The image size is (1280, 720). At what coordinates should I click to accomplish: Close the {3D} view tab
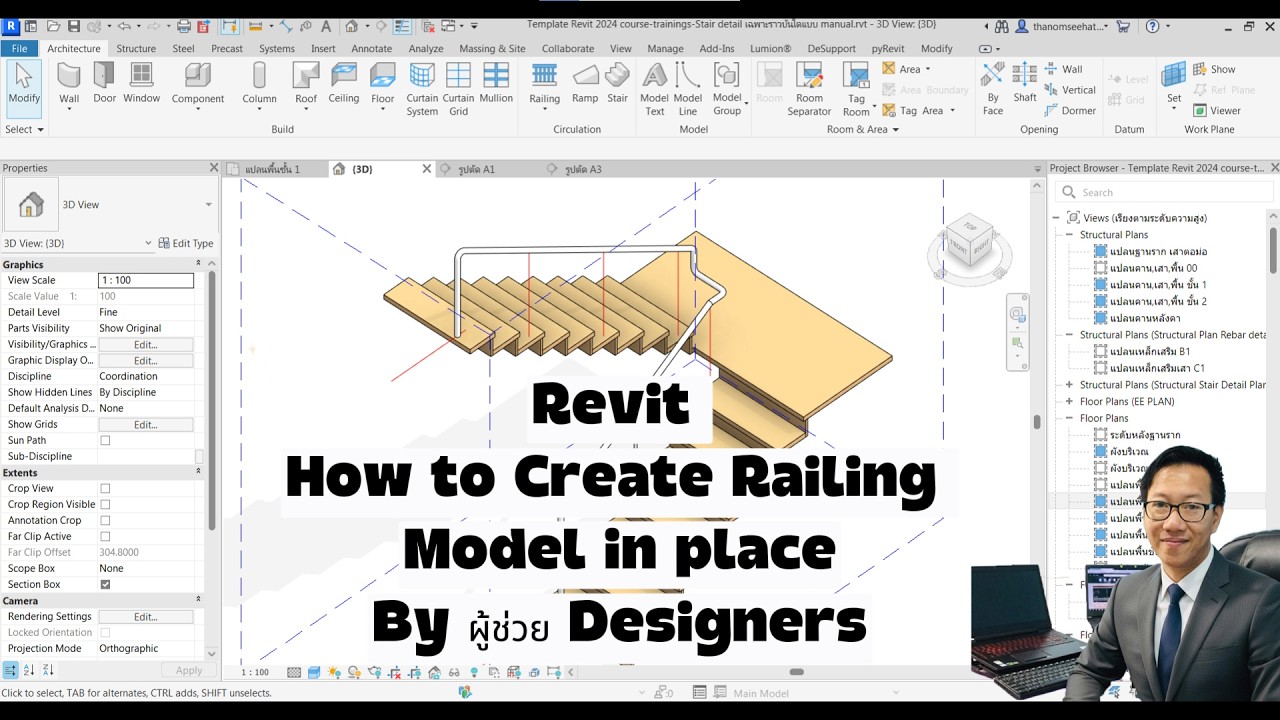(427, 169)
